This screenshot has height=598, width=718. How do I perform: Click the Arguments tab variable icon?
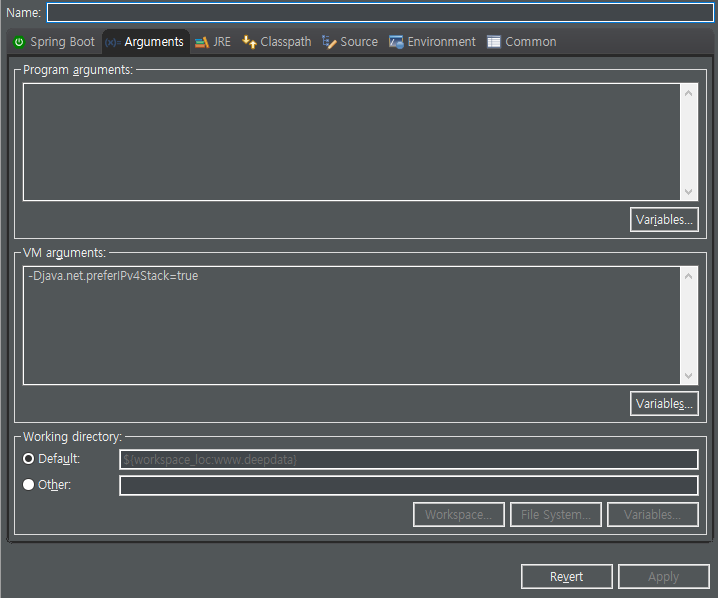(113, 43)
